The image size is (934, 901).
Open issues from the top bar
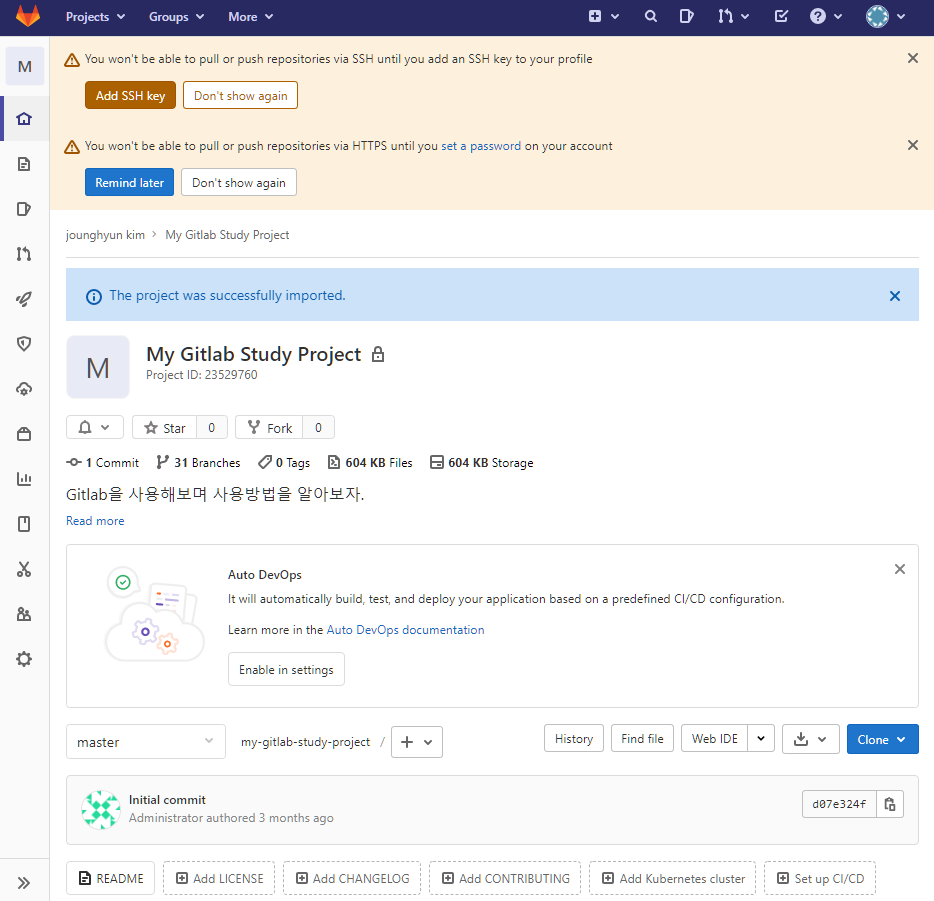(x=686, y=17)
